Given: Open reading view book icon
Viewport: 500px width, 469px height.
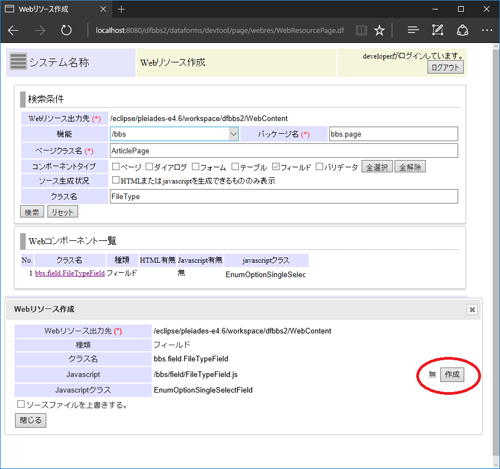Looking at the screenshot, I should (361, 31).
